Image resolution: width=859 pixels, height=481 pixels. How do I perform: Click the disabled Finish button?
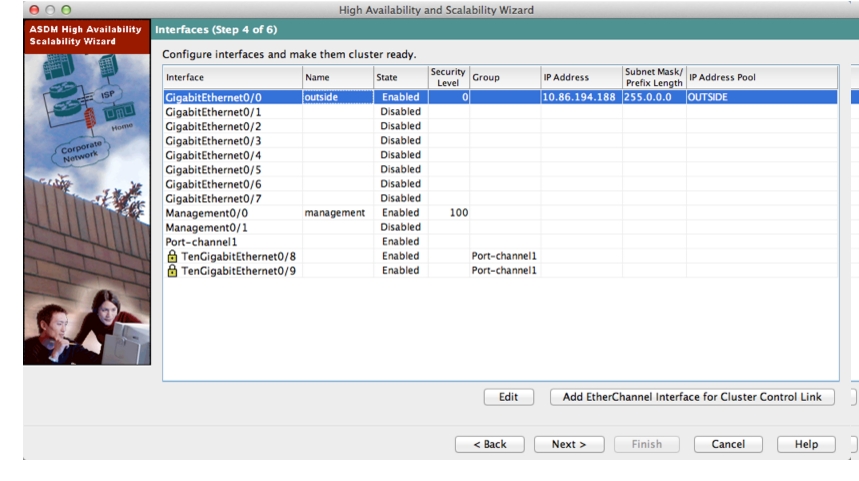click(646, 444)
